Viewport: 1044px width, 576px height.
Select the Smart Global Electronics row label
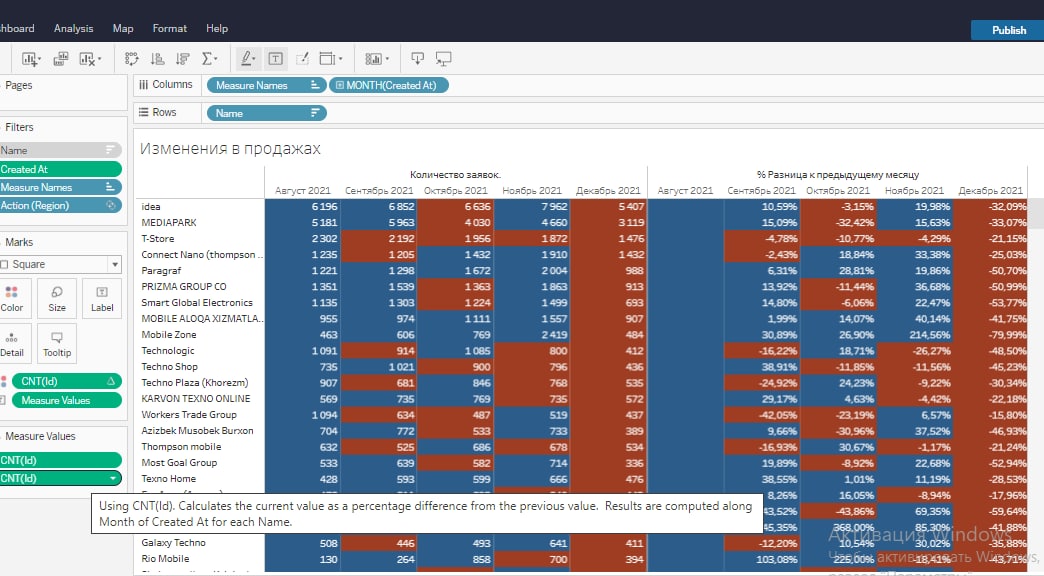point(197,302)
